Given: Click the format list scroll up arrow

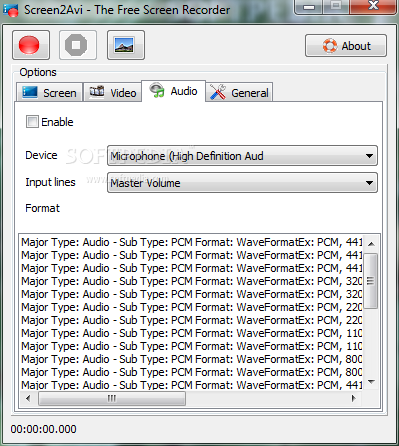Looking at the screenshot, I should pyautogui.click(x=371, y=244).
